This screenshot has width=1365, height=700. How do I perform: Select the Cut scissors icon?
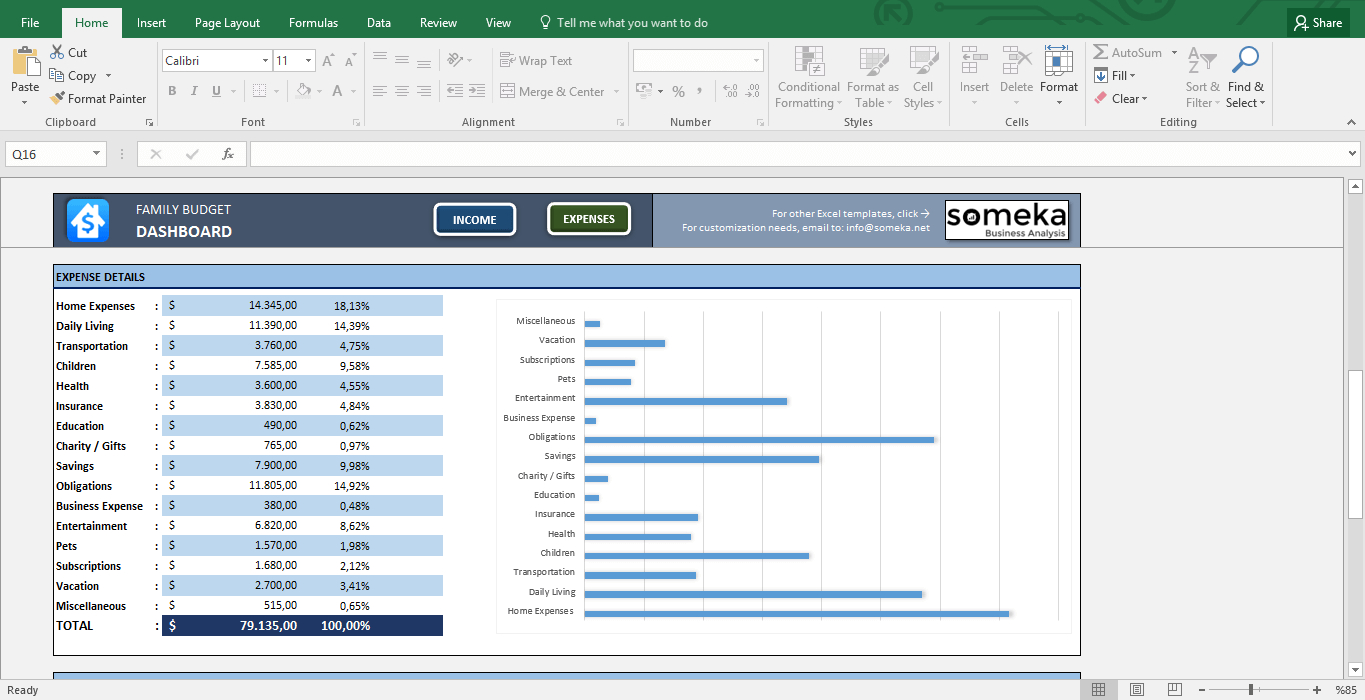(x=57, y=52)
